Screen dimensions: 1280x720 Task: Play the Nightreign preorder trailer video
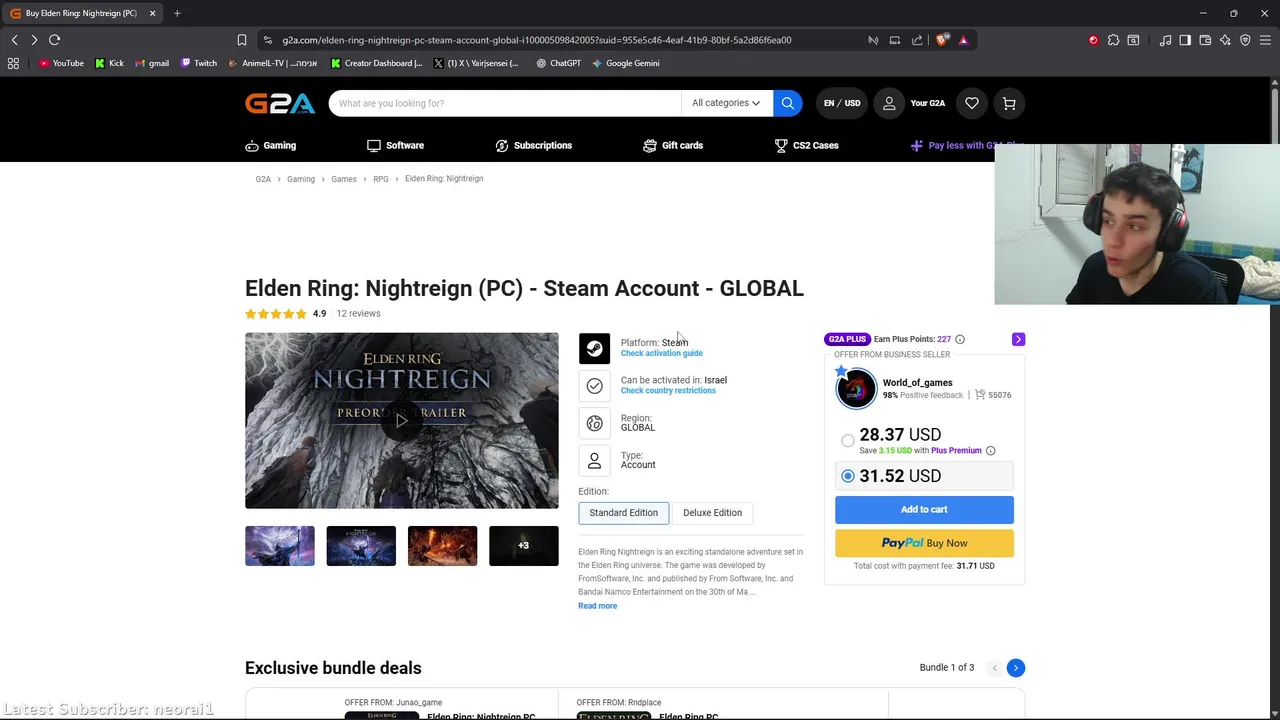pos(402,420)
